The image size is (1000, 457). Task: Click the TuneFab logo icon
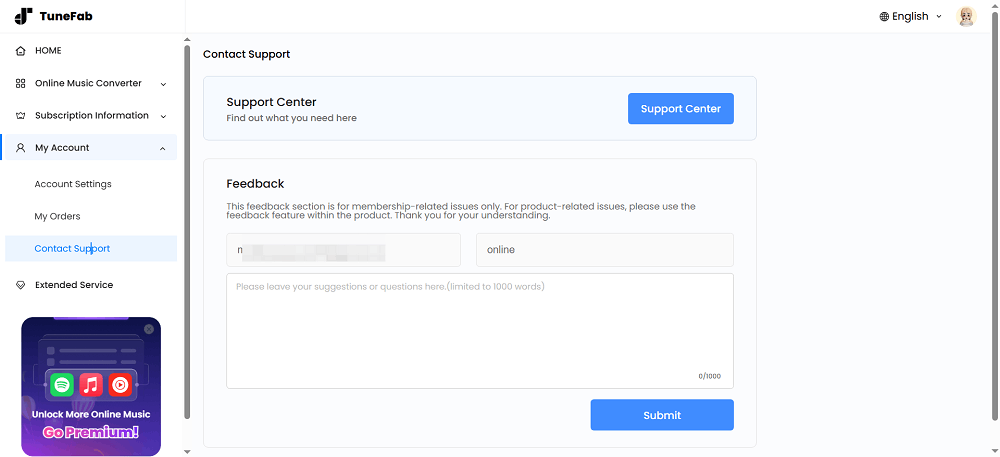(x=23, y=16)
